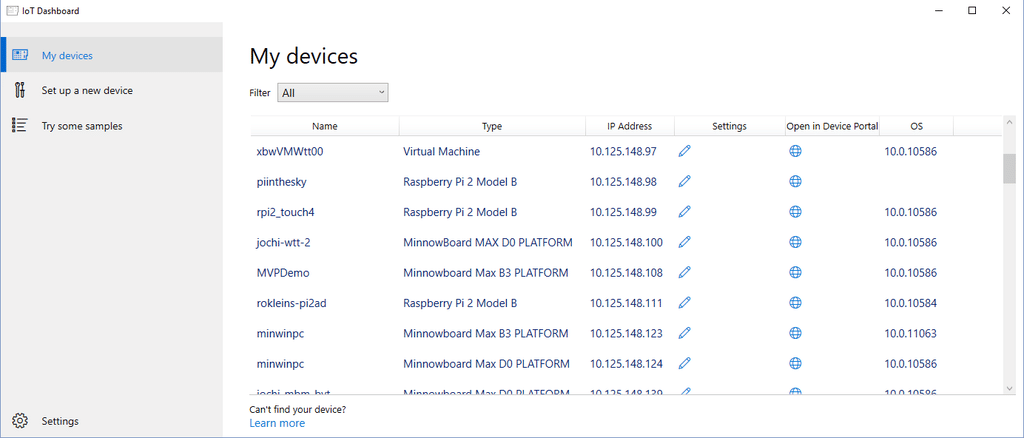Click the scrollbar up arrow
Screen dimensions: 1024x438
[x=1010, y=122]
